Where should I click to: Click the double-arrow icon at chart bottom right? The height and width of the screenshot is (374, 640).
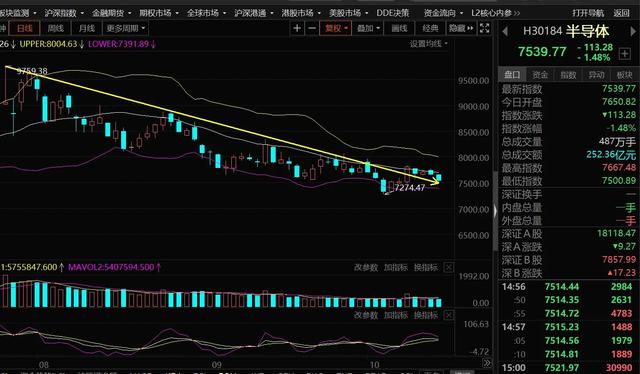[x=487, y=363]
